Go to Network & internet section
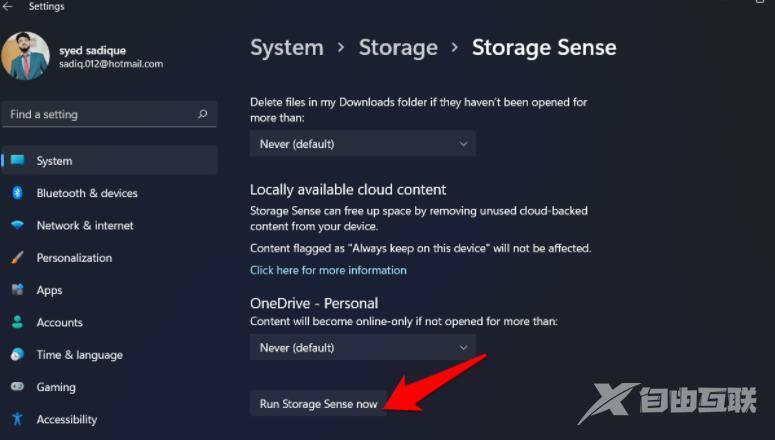 85,226
